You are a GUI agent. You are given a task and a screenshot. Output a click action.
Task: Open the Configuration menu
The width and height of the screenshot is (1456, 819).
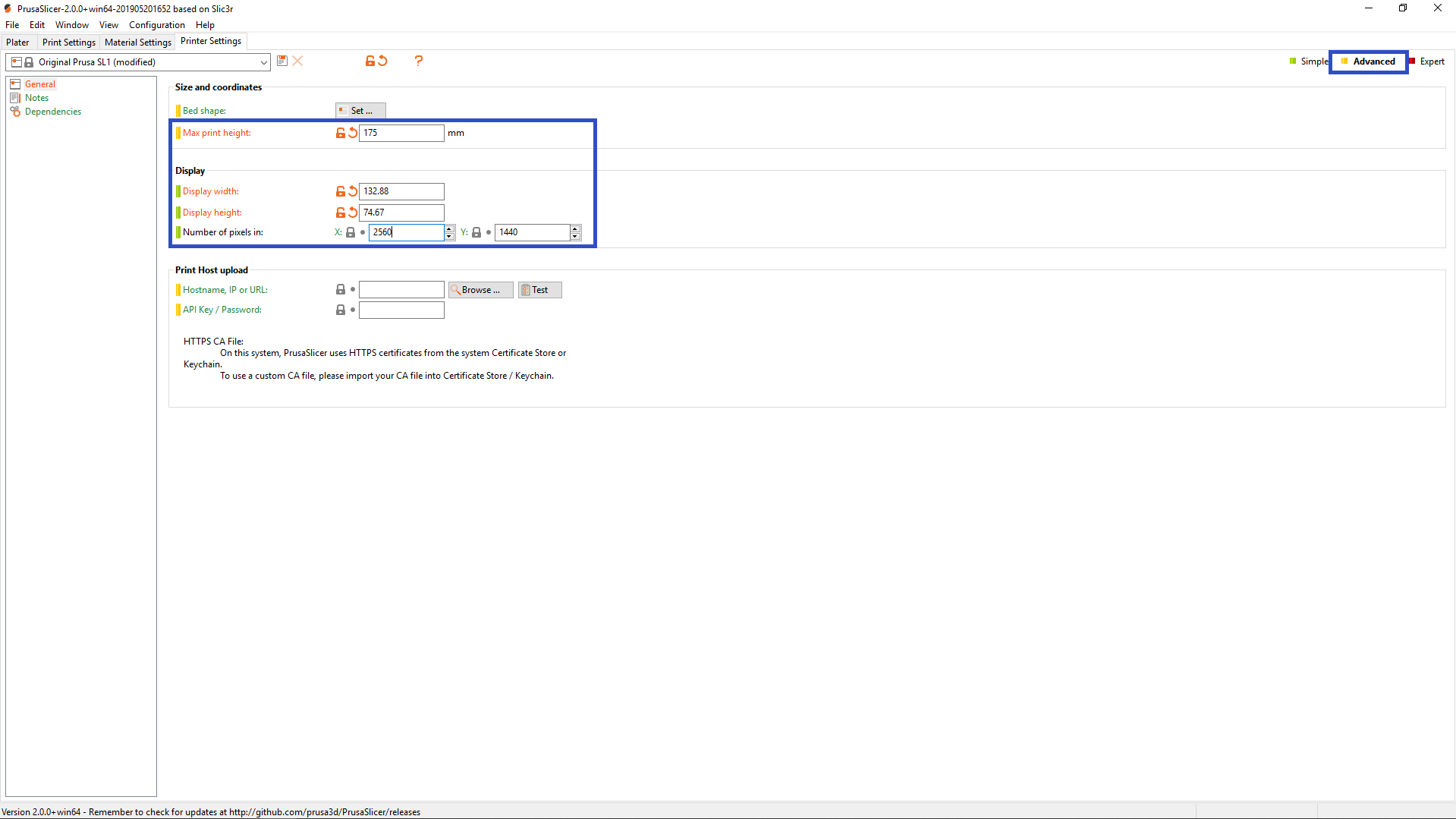(x=157, y=25)
